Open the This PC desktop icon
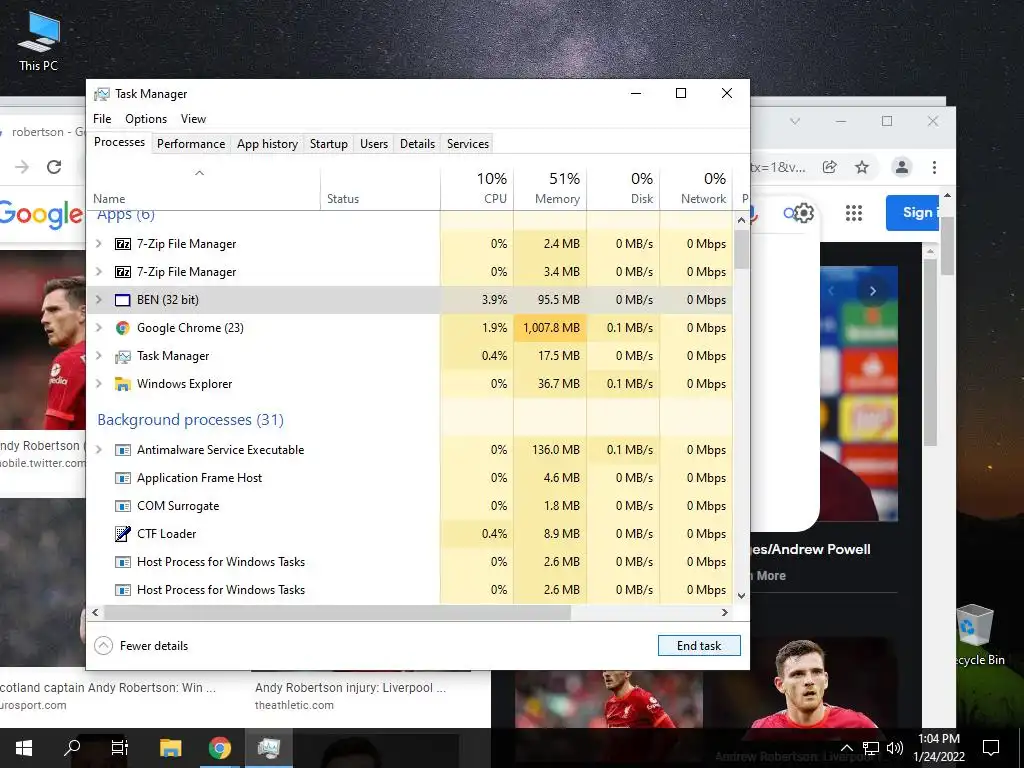This screenshot has height=768, width=1024. [39, 40]
